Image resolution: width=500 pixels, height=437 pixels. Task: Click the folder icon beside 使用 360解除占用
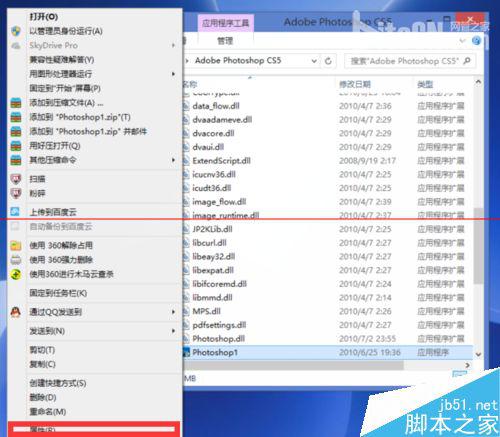[x=16, y=246]
